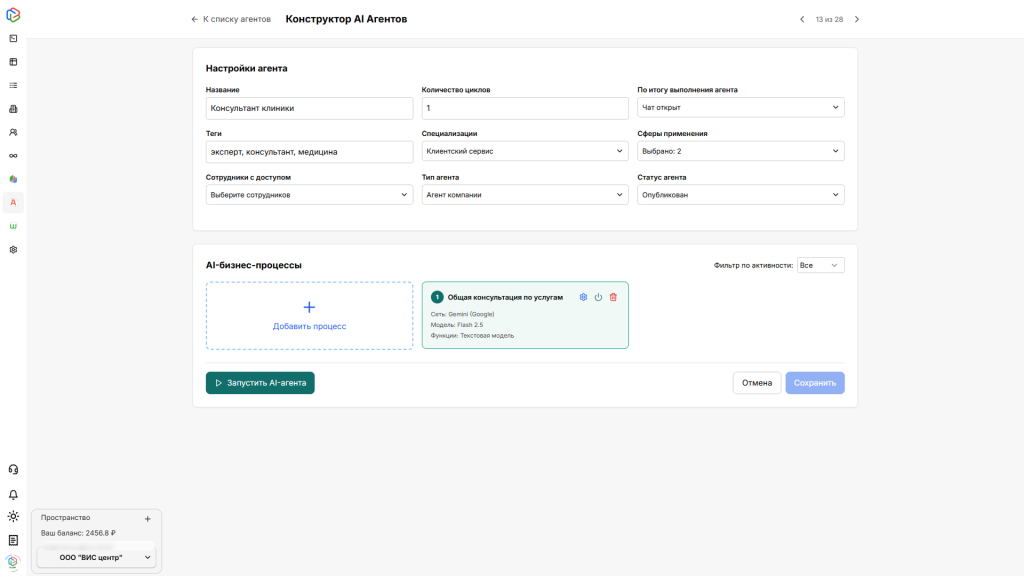Expand the Сферы применения dropdown
The image size is (1024, 576).
pyautogui.click(x=740, y=151)
